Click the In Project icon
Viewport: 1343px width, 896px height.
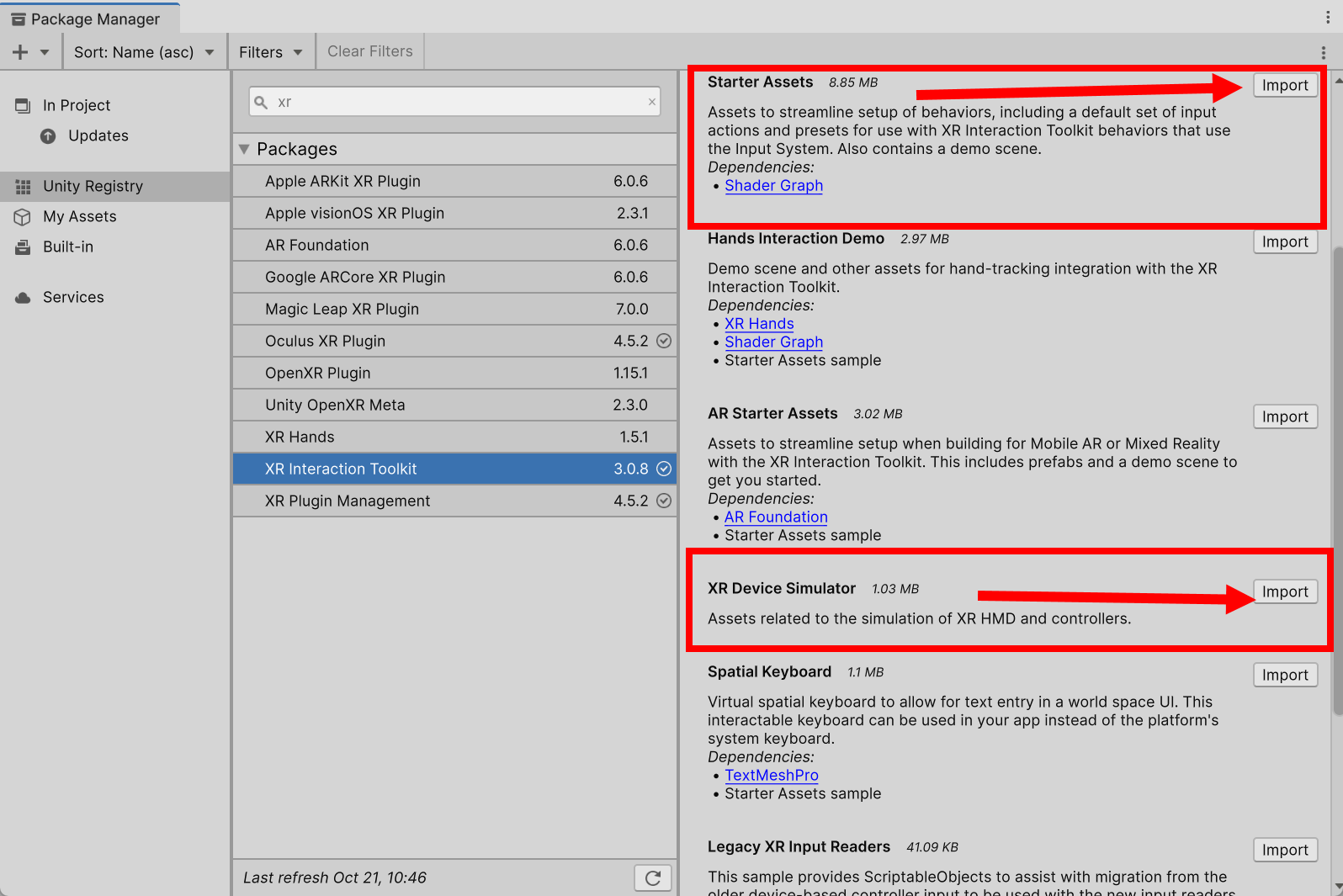point(23,105)
